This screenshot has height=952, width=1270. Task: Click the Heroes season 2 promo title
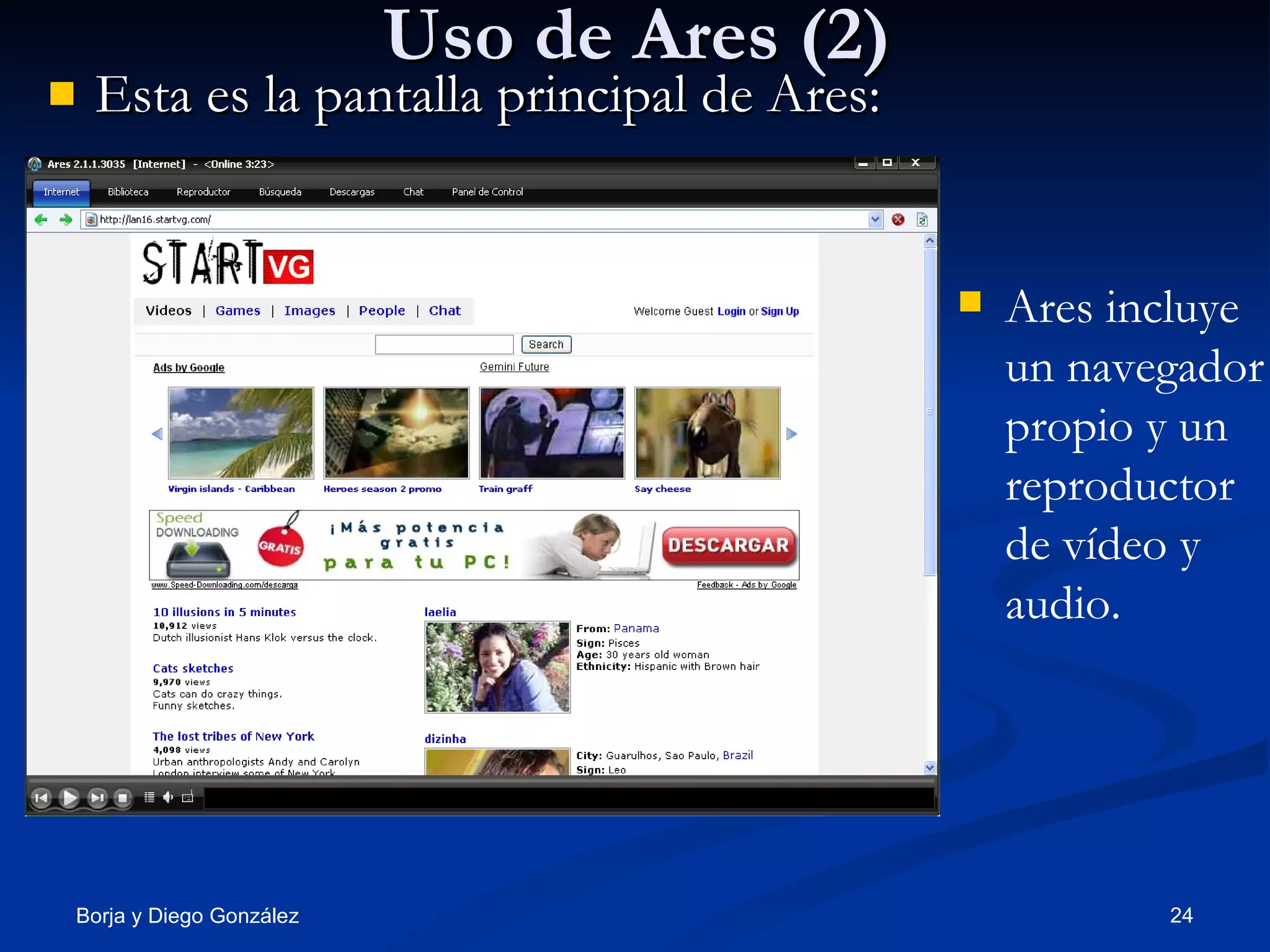point(383,489)
